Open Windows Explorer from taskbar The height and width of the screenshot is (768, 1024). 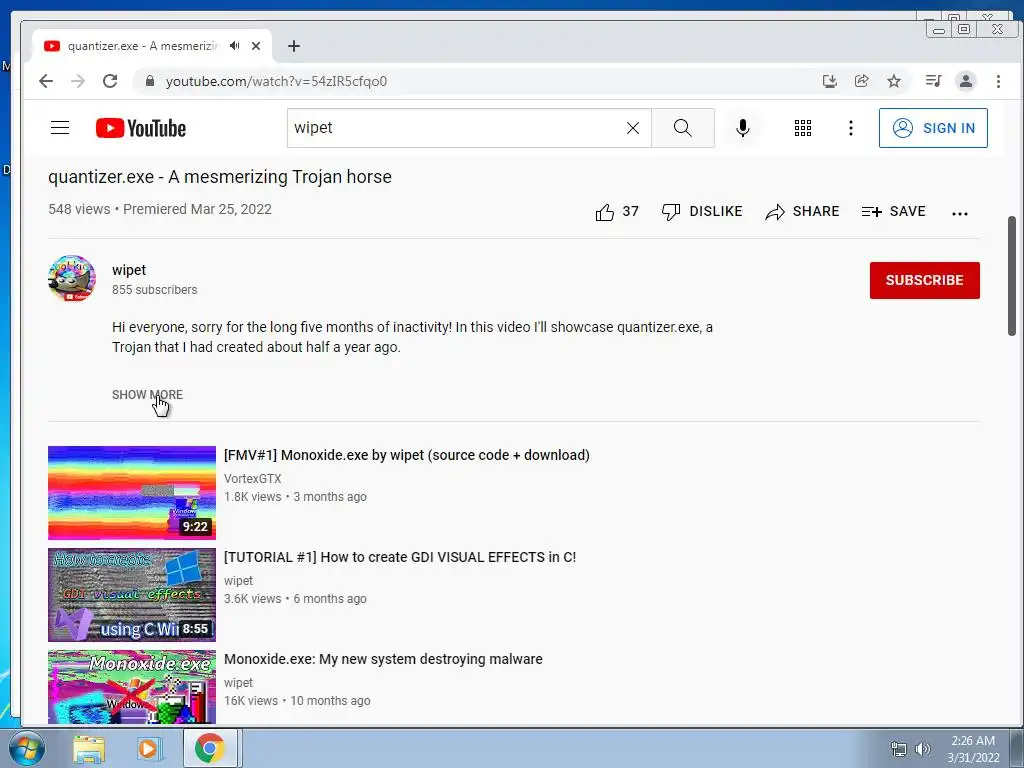point(89,749)
